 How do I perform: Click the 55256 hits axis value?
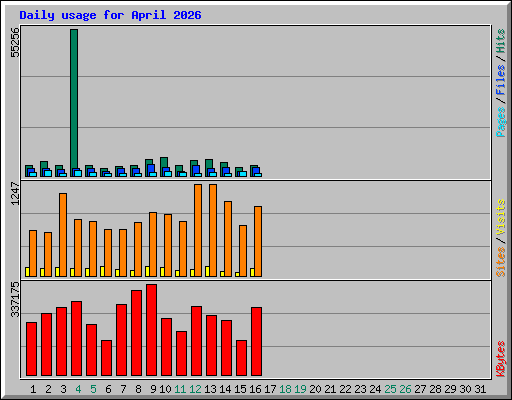(15, 42)
